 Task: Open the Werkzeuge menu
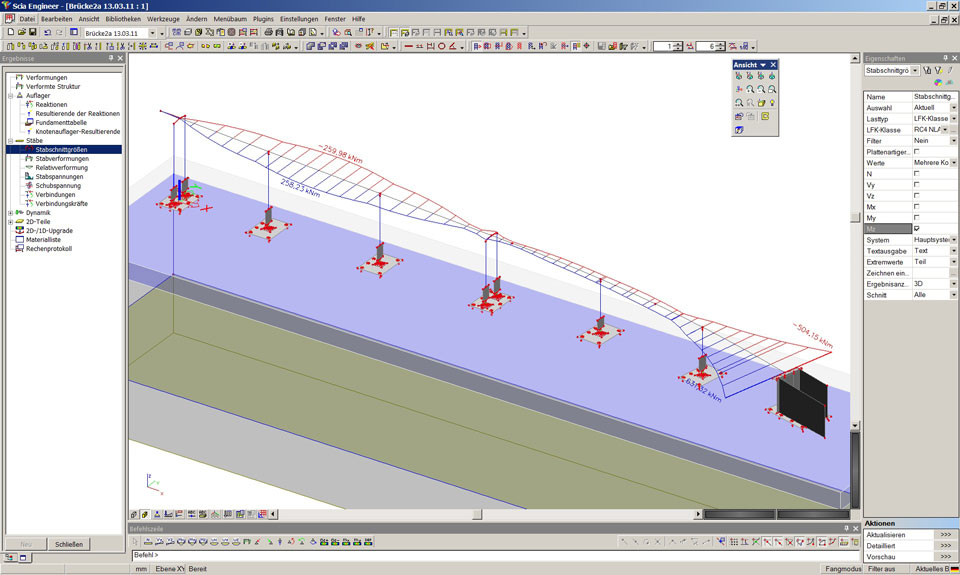coord(163,19)
